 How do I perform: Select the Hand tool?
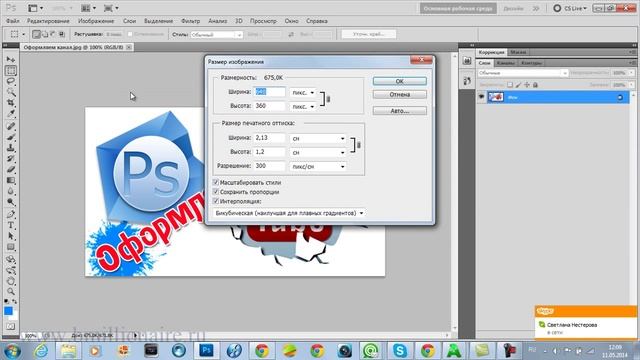coord(11,281)
